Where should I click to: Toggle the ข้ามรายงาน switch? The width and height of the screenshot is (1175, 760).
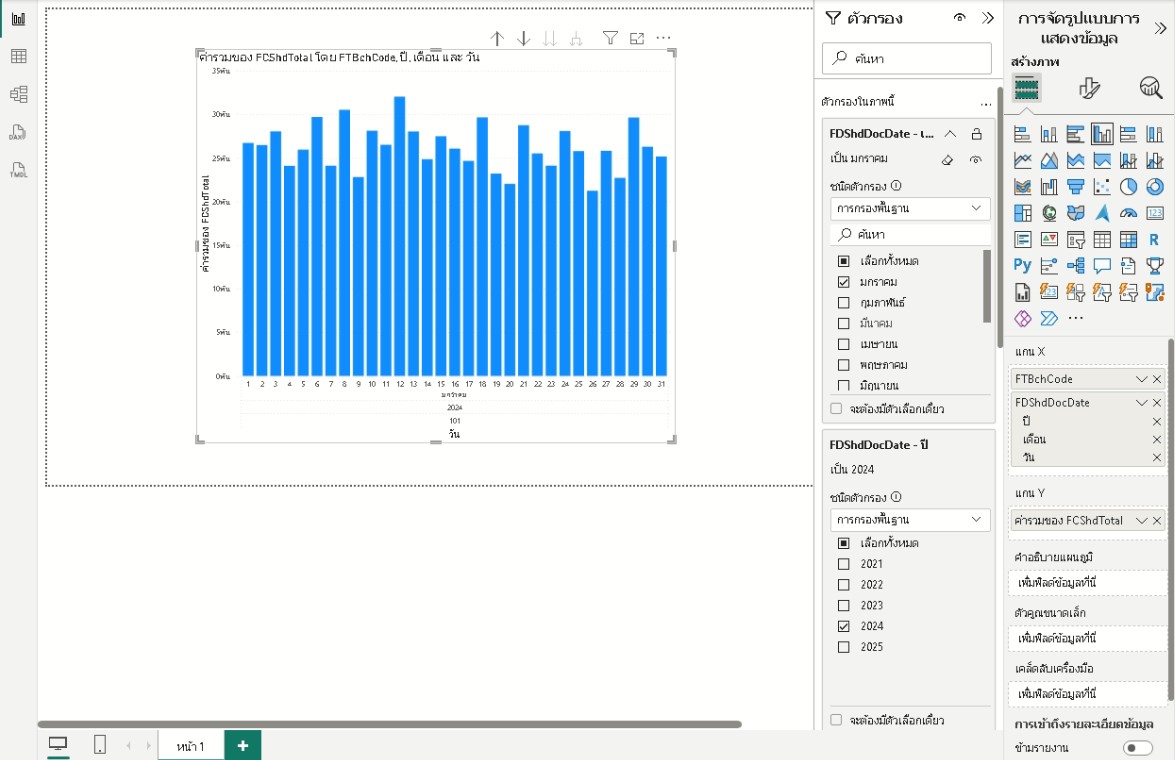[x=1137, y=748]
